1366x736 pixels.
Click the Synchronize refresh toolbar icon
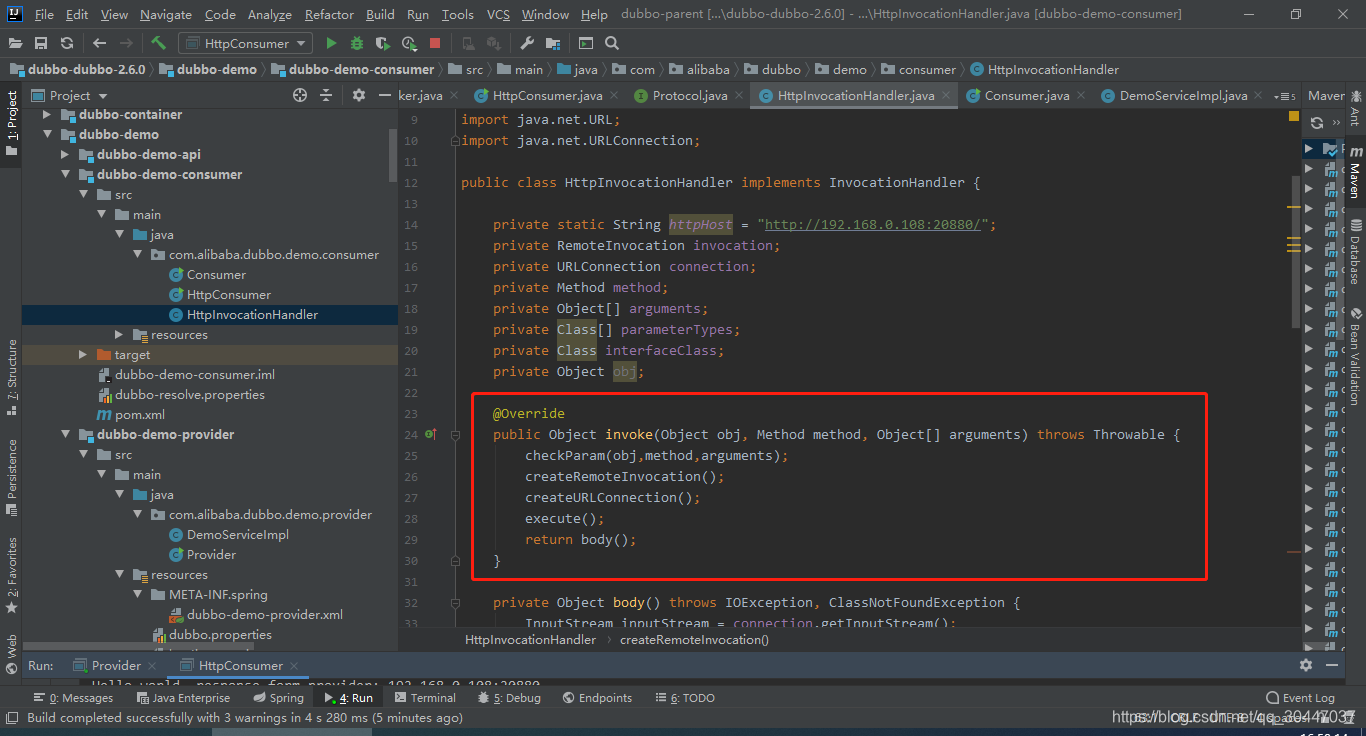tap(66, 43)
